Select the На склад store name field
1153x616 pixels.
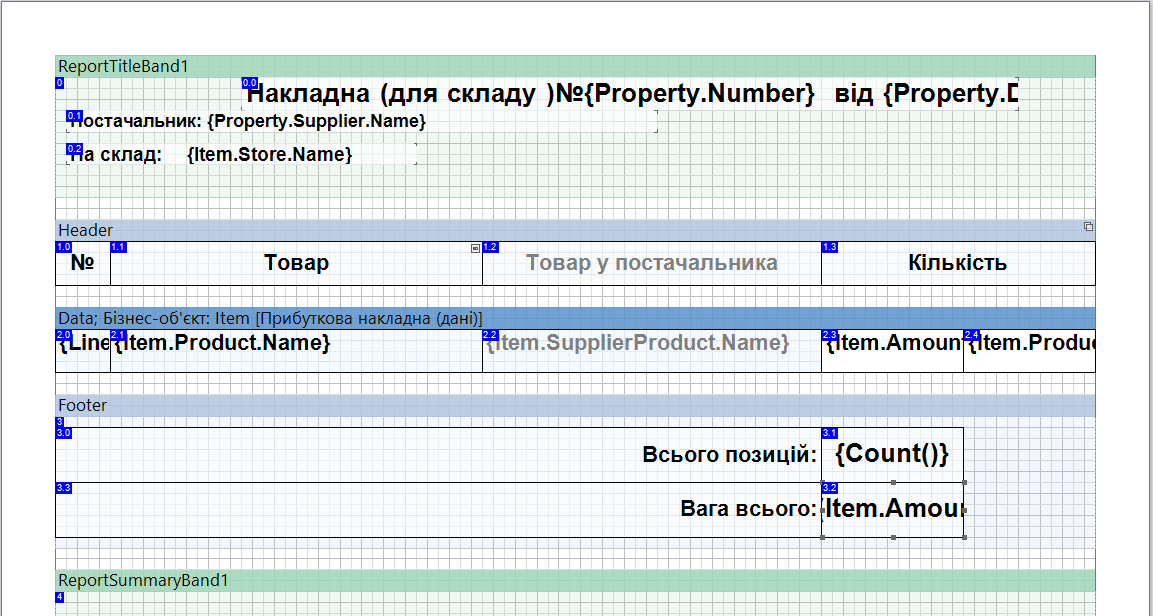point(242,155)
